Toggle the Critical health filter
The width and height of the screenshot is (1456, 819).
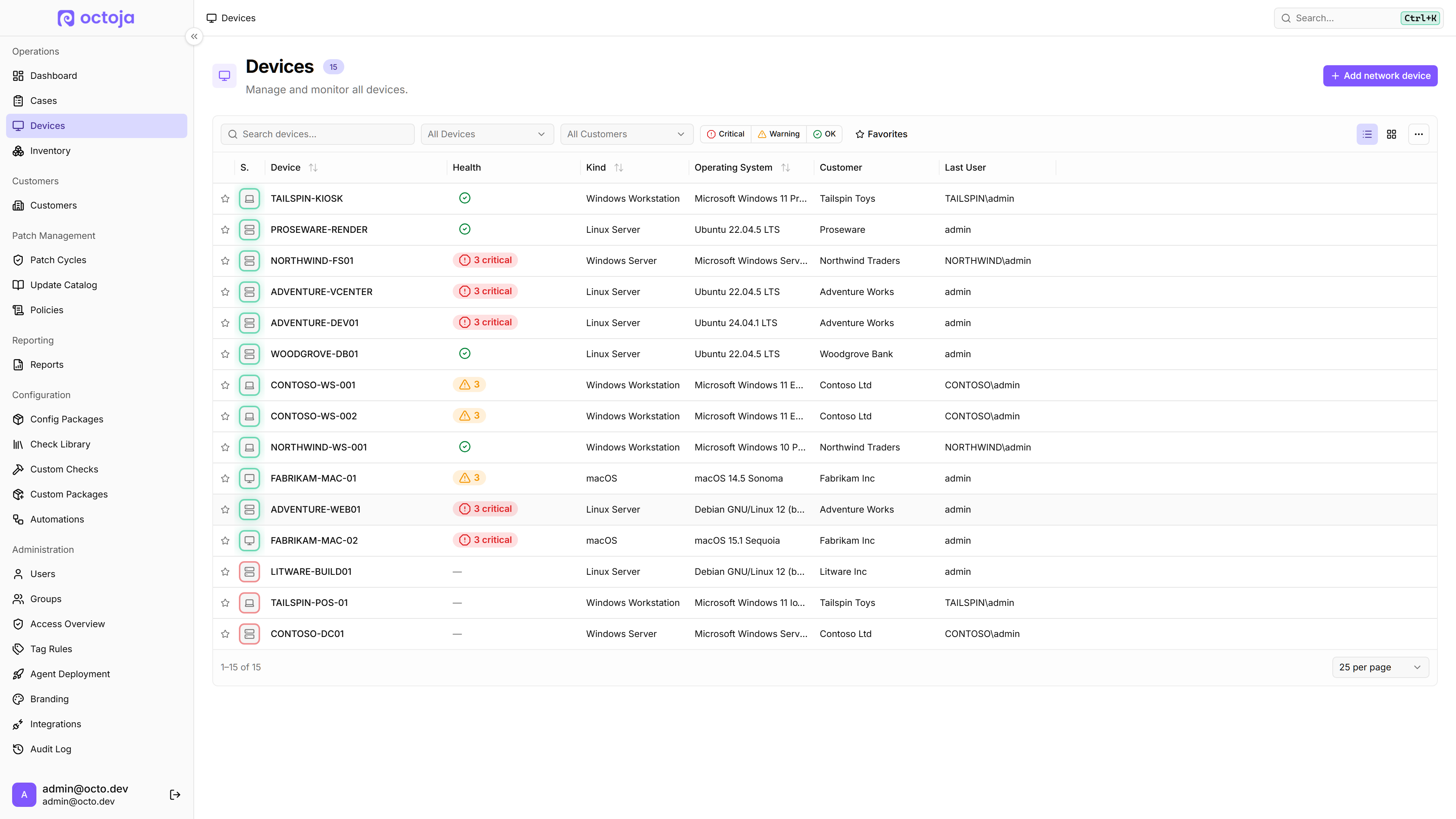(726, 134)
